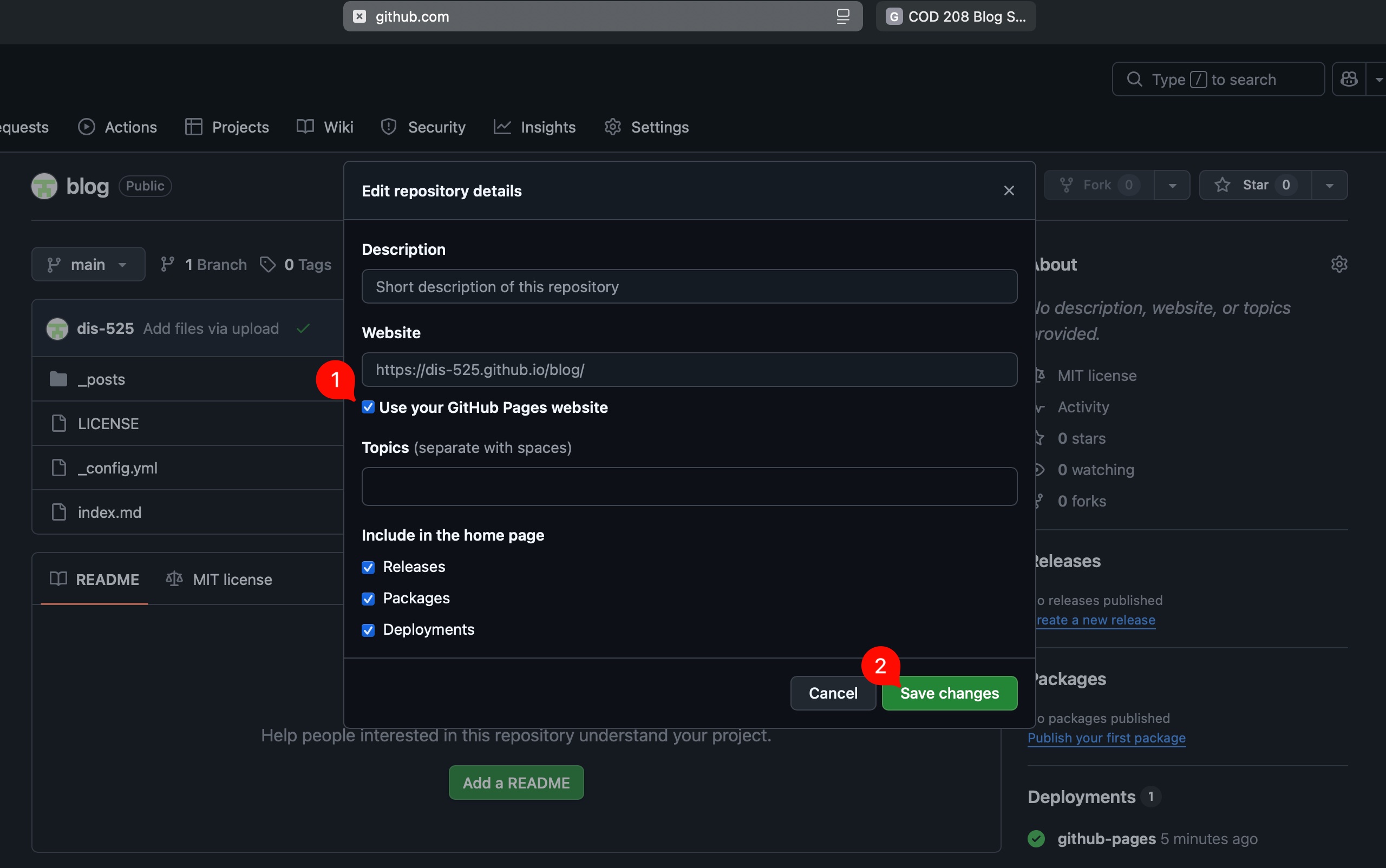Focus the Description input field
Viewport: 1386px width, 868px height.
coord(689,286)
